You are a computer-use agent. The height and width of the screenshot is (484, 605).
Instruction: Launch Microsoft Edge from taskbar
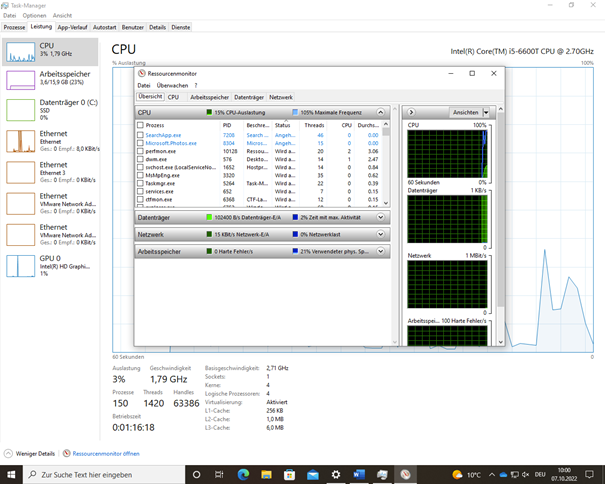243,474
